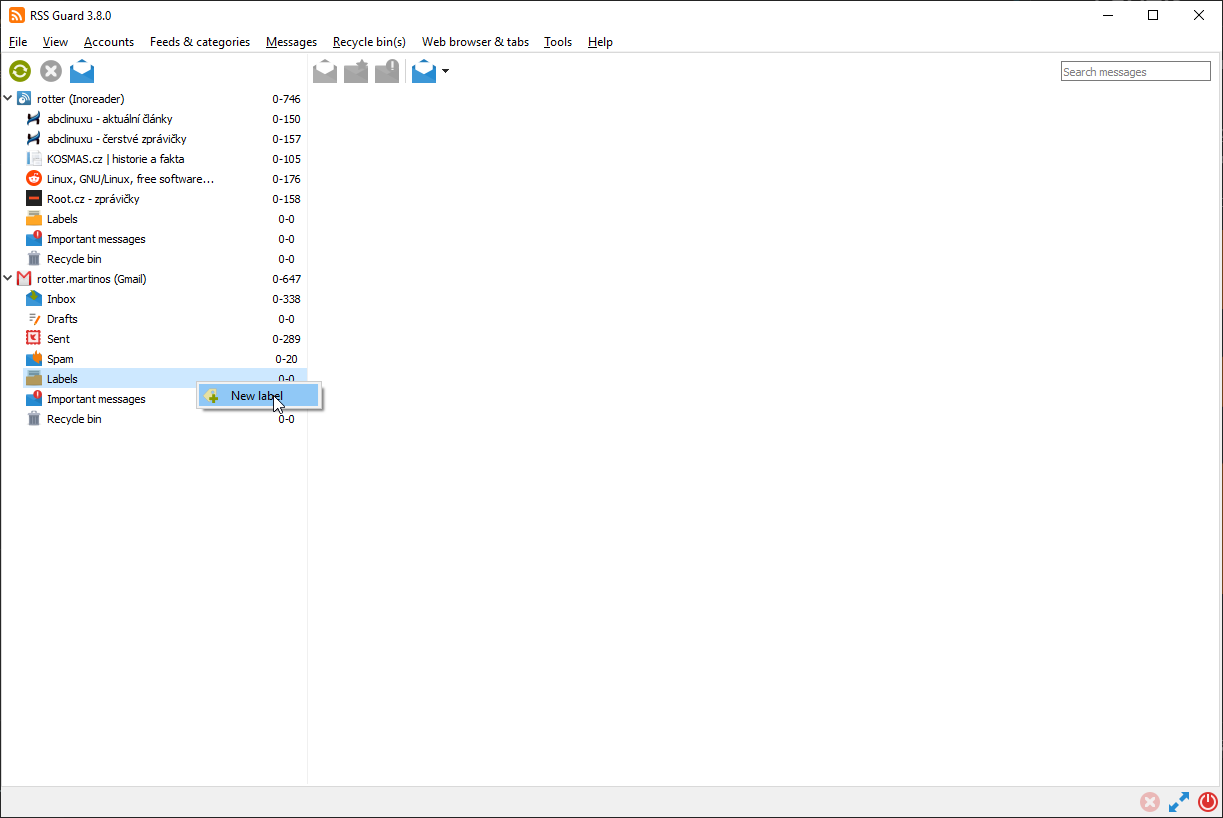Open the message highlighter dropdown arrow
This screenshot has height=818, width=1223.
pyautogui.click(x=446, y=71)
